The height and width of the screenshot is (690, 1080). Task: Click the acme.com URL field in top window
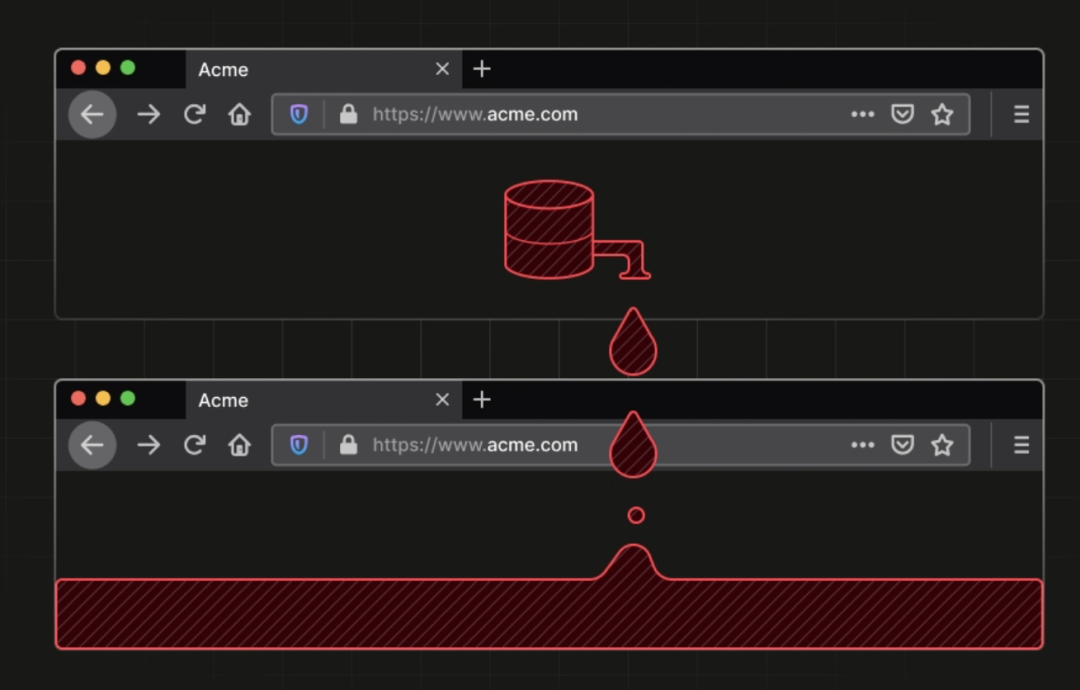(600, 114)
